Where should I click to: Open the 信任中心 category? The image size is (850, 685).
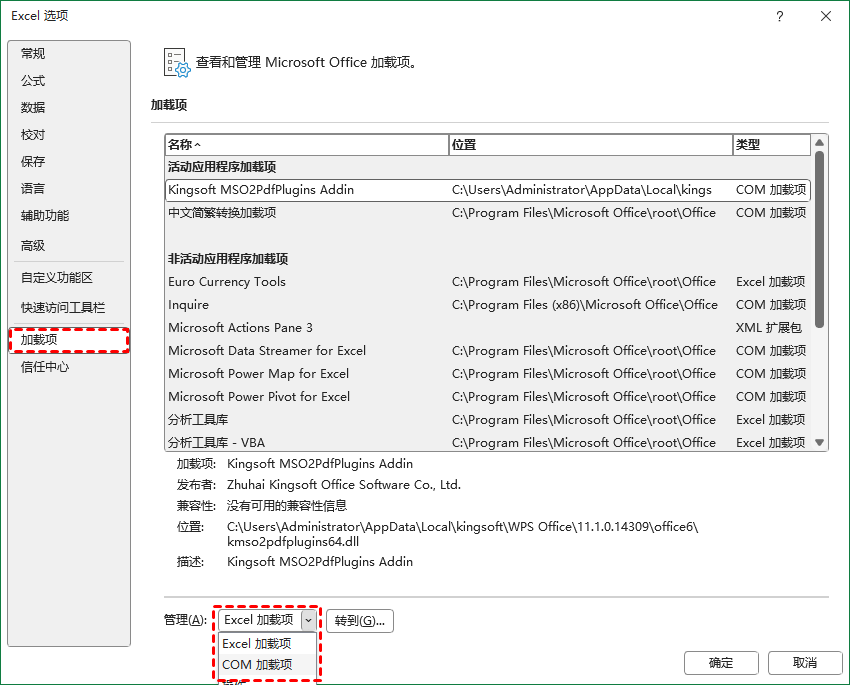click(x=69, y=367)
